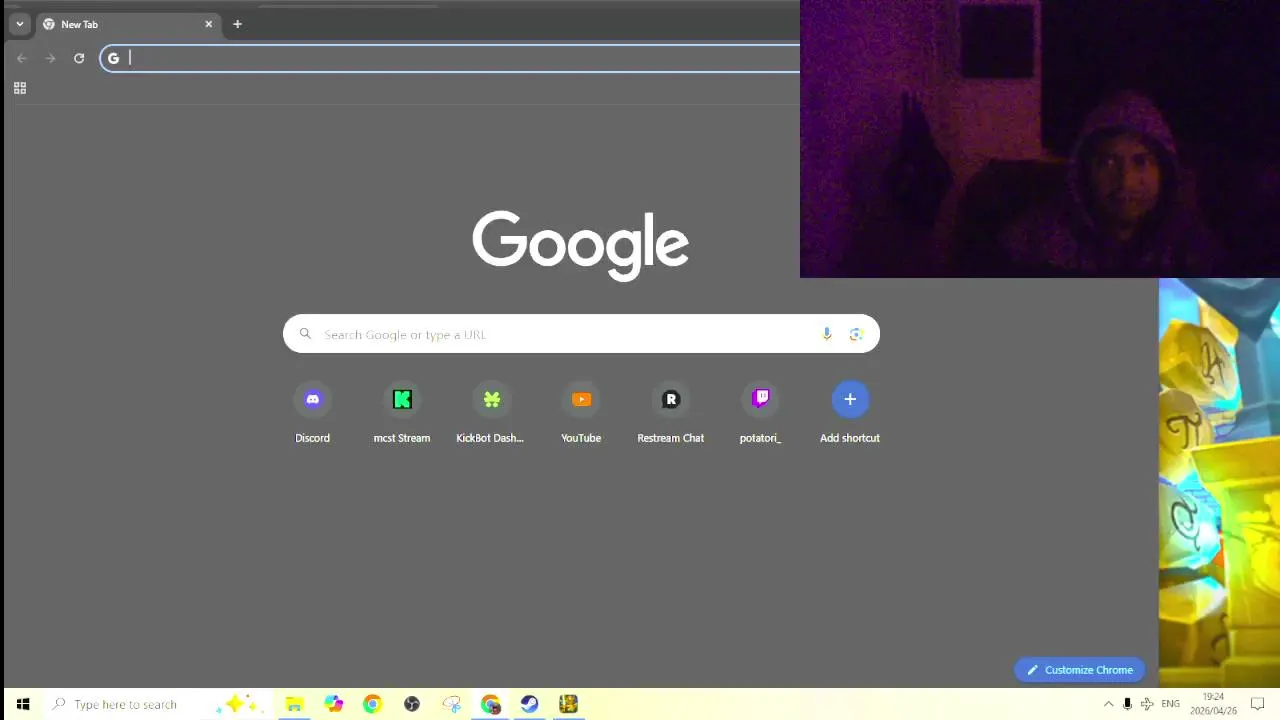Screen dimensions: 1280x720
Task: Open OBS Studio from the taskbar
Action: tap(412, 704)
